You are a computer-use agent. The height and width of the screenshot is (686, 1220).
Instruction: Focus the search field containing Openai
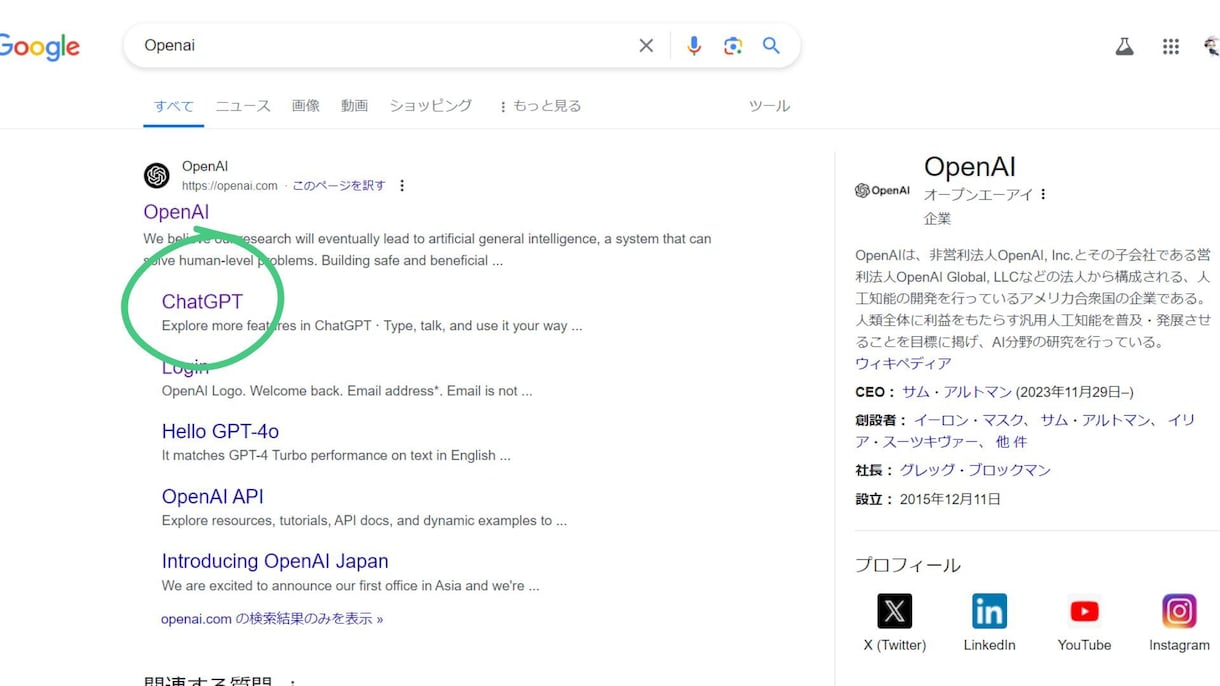[x=385, y=45]
